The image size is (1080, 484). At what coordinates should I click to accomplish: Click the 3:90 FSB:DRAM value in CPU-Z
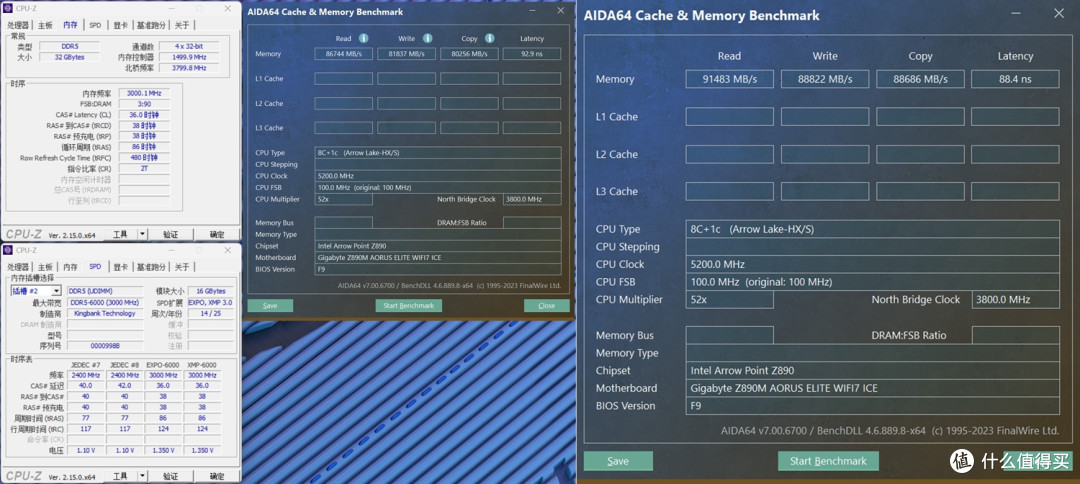click(x=144, y=104)
